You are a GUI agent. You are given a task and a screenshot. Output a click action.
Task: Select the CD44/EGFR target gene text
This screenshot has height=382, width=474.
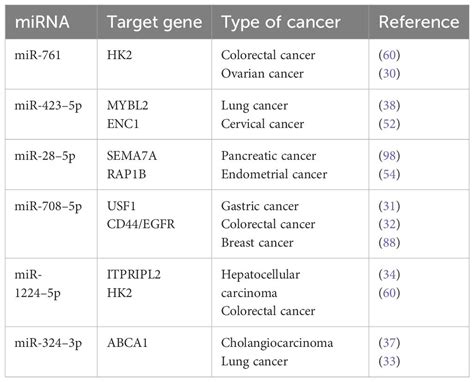coord(141,224)
